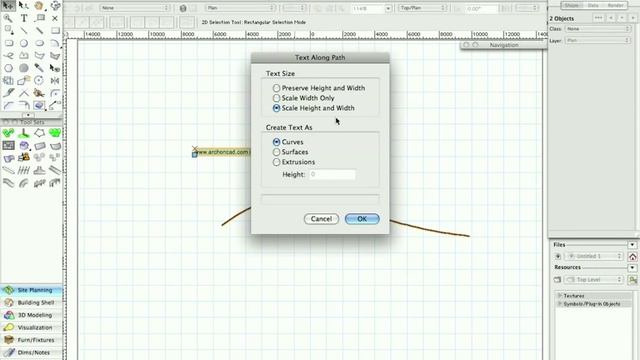640x360 pixels.
Task: Open the Resources menu arrow
Action: click(632, 268)
